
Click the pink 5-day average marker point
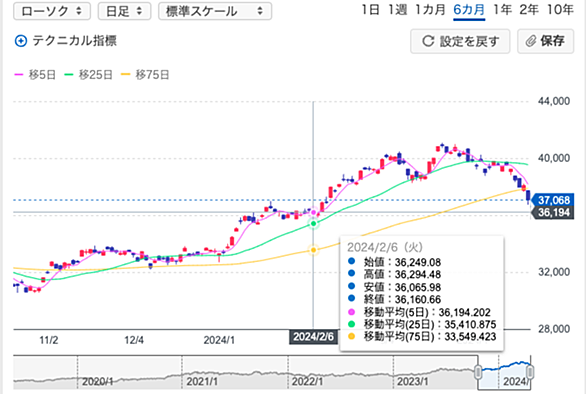click(x=314, y=212)
